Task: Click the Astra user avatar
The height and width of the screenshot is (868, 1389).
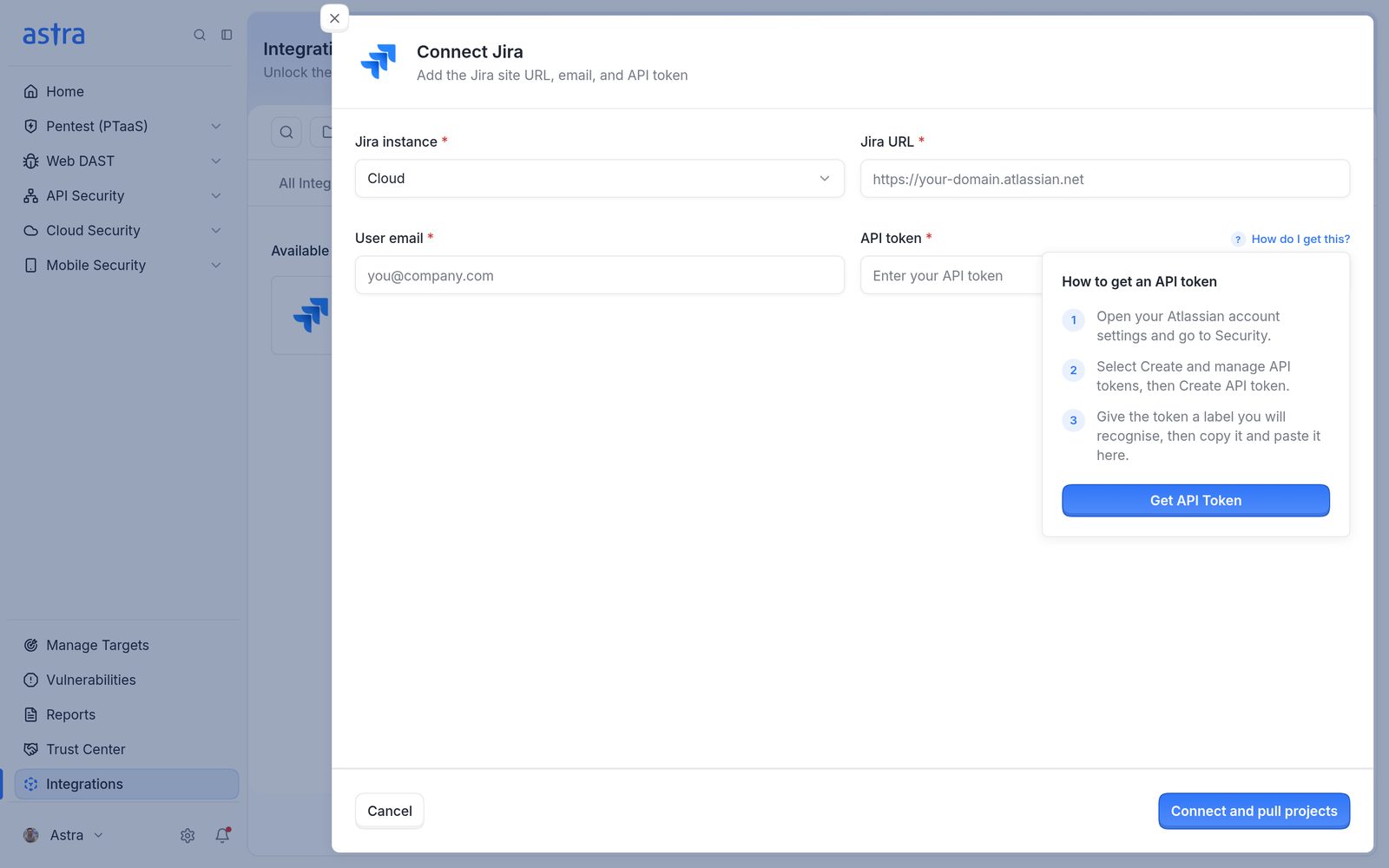Action: click(x=31, y=835)
